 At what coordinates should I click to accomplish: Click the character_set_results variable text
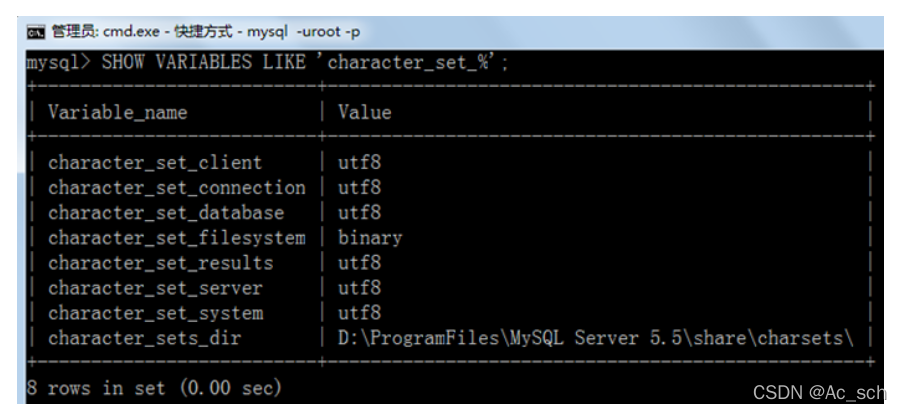160,263
